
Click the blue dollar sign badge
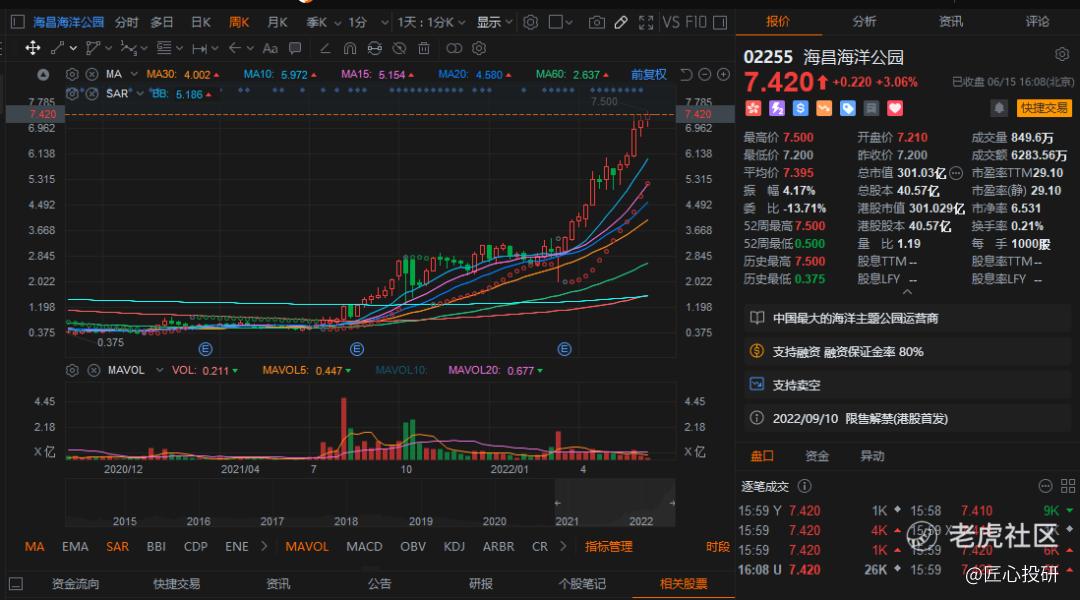click(x=800, y=108)
